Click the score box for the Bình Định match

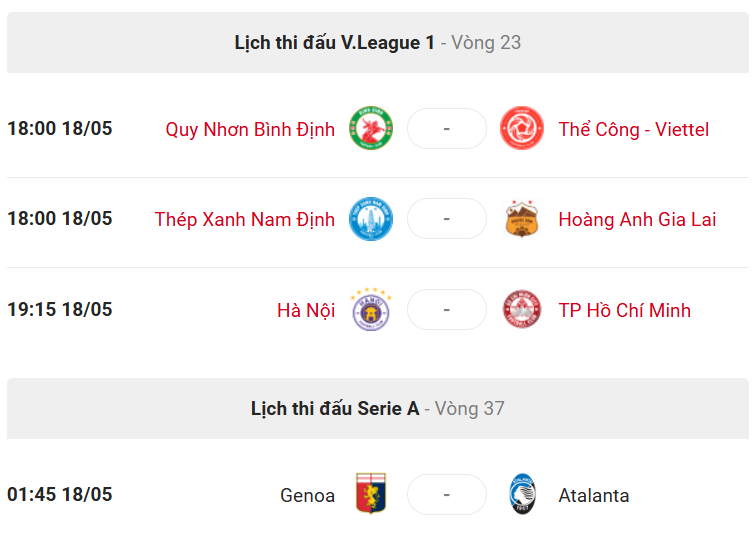(x=446, y=129)
